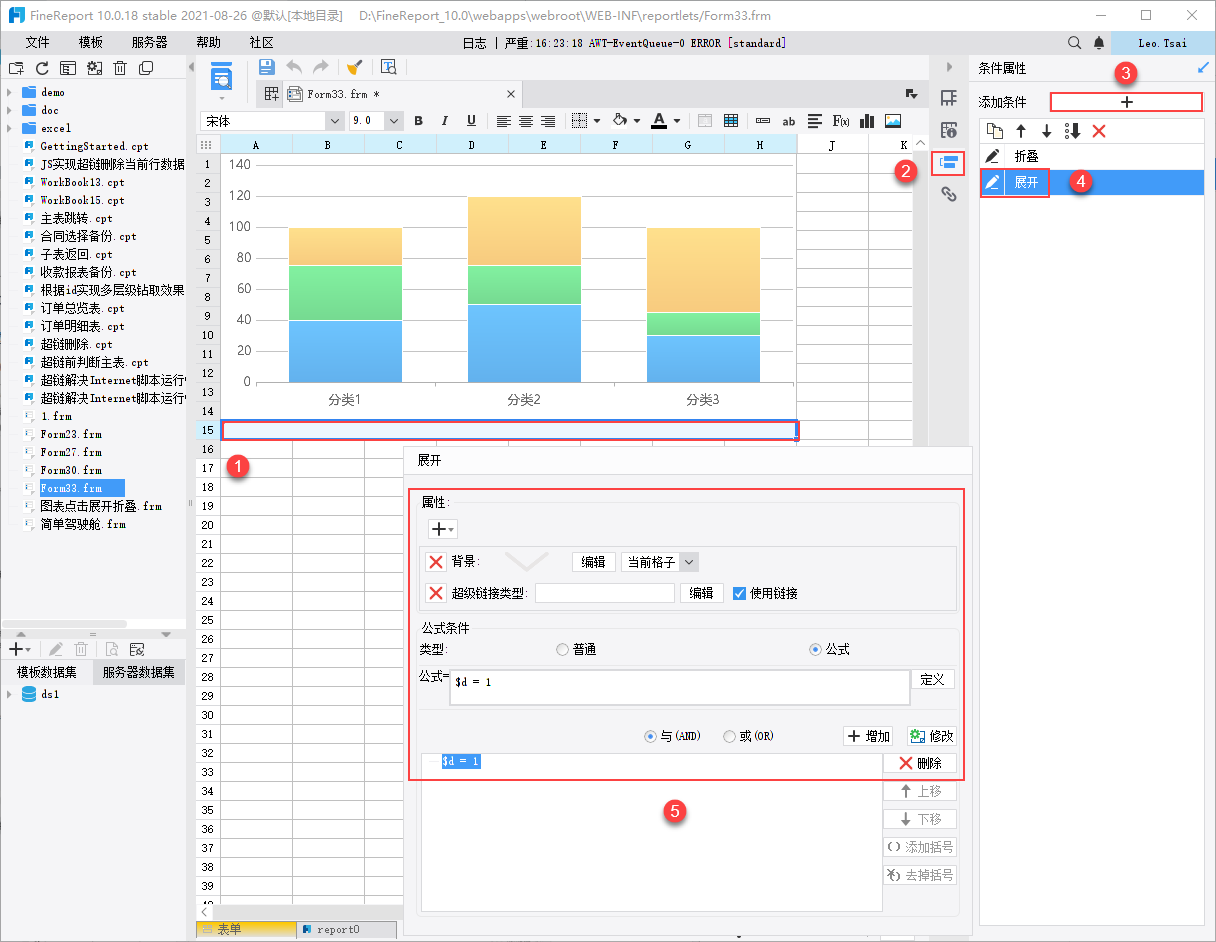Toggle bold text formatting
This screenshot has height=942, width=1216.
click(x=418, y=121)
